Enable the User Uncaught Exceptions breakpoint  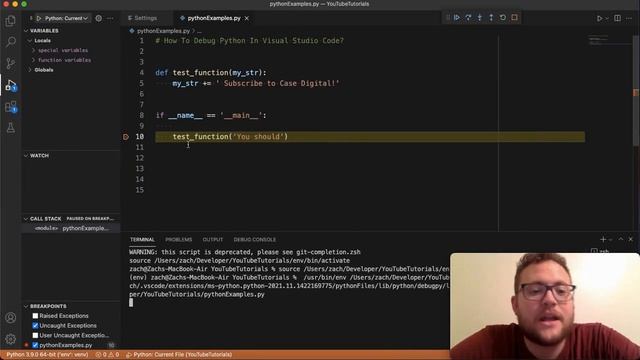(x=35, y=336)
